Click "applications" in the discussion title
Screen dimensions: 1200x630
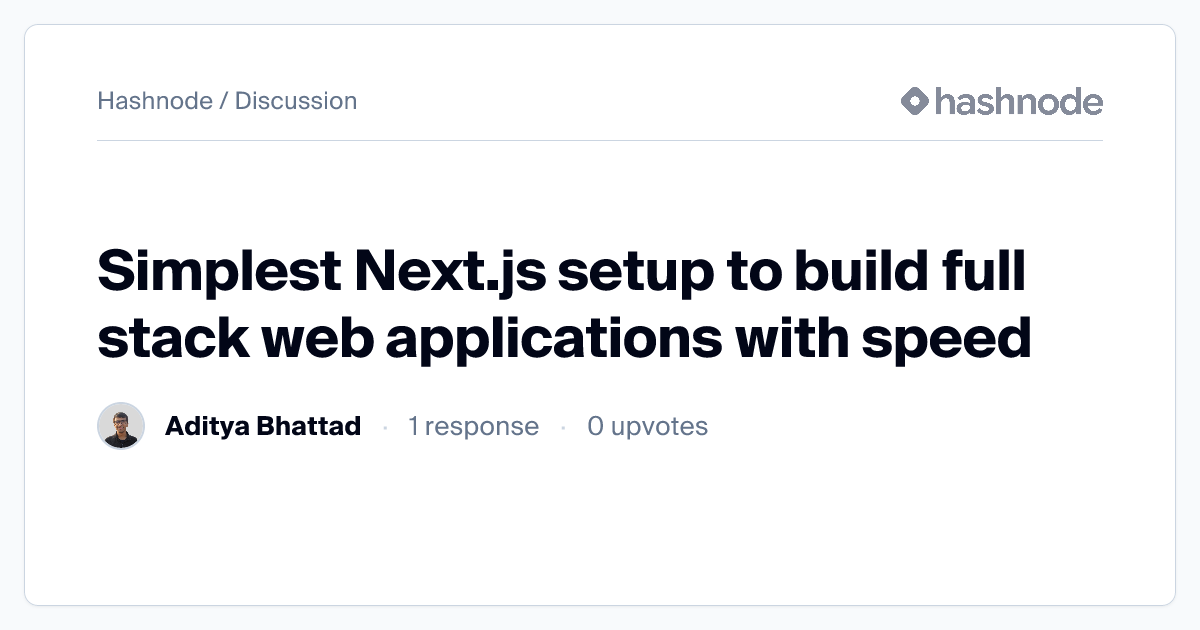pyautogui.click(x=553, y=338)
